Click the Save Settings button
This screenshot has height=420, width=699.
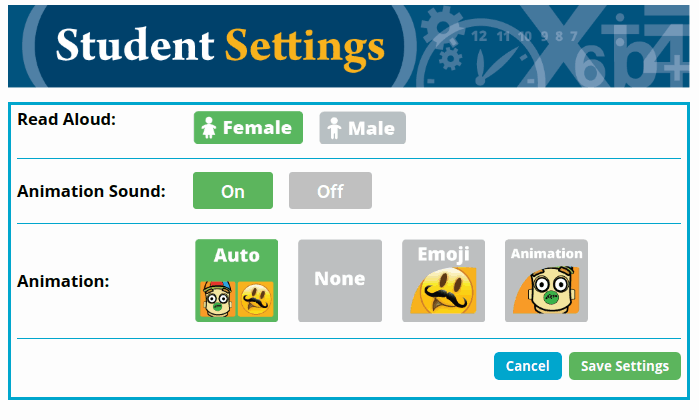pos(625,366)
